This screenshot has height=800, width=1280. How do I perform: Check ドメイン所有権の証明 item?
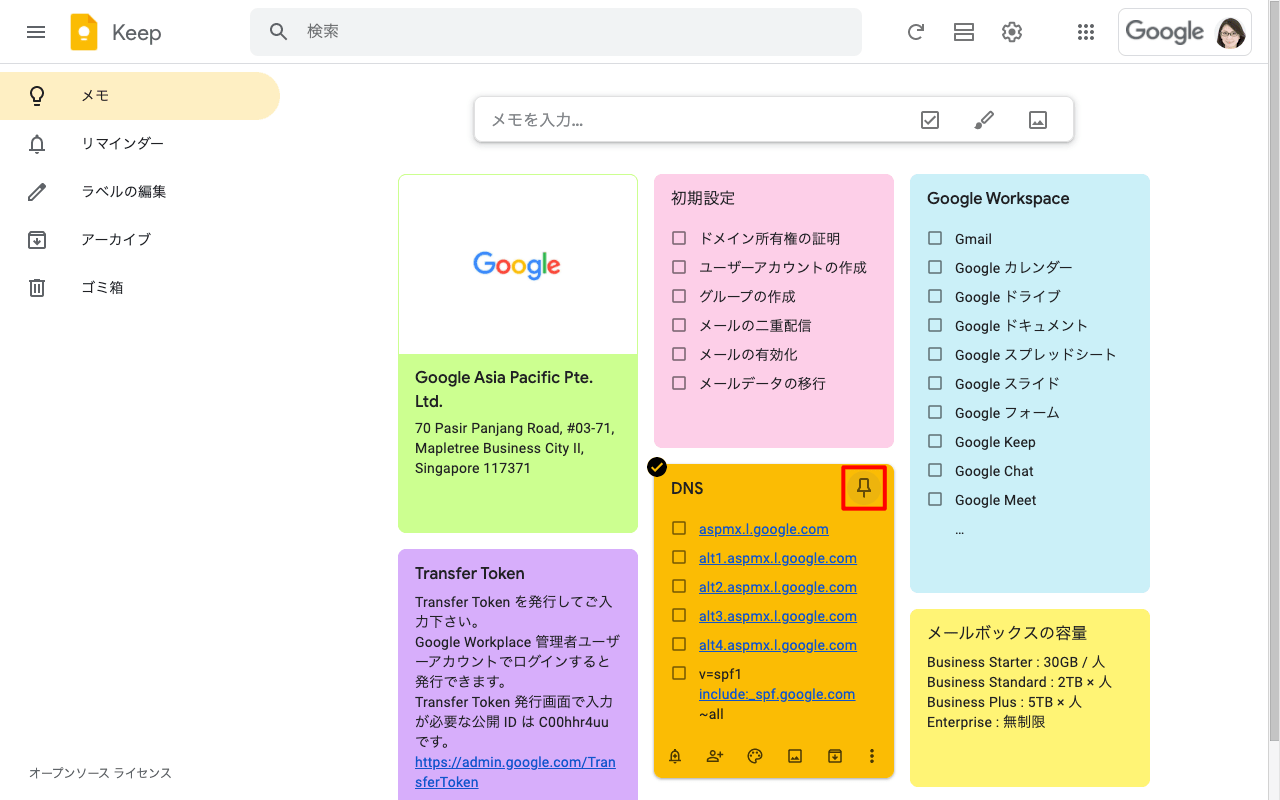click(x=679, y=238)
